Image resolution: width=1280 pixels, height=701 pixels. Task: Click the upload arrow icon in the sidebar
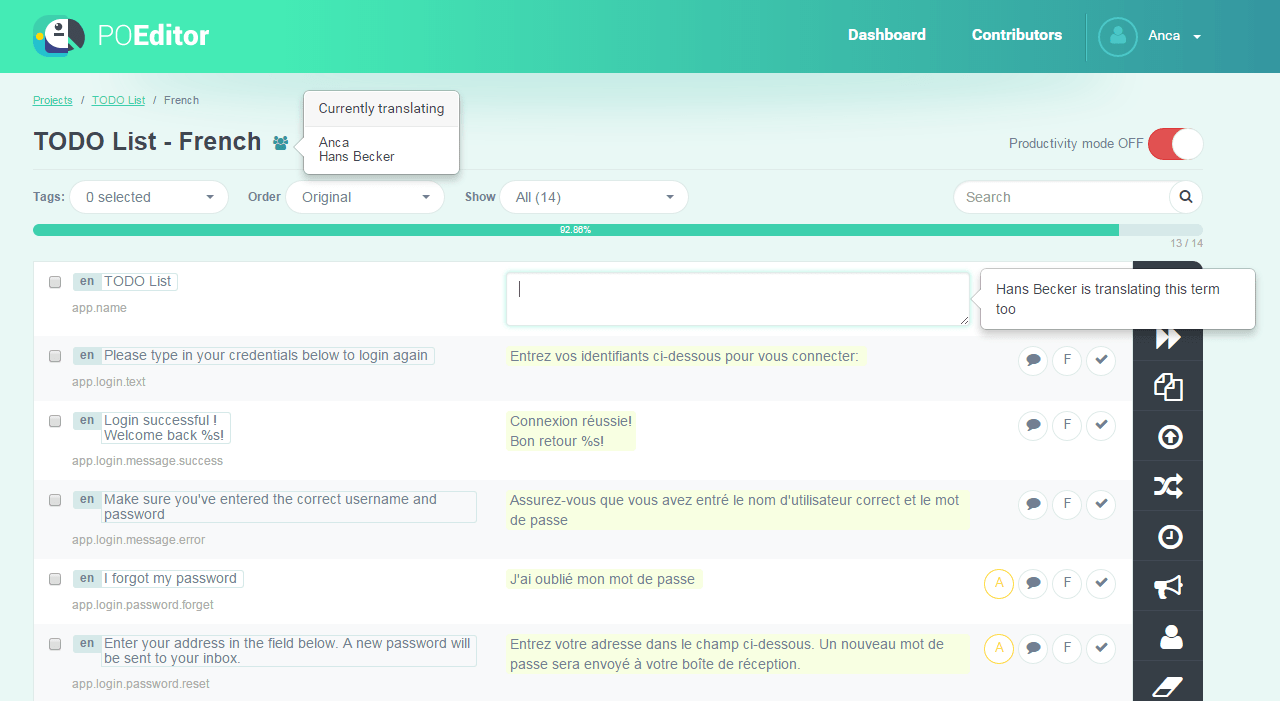tap(1167, 435)
